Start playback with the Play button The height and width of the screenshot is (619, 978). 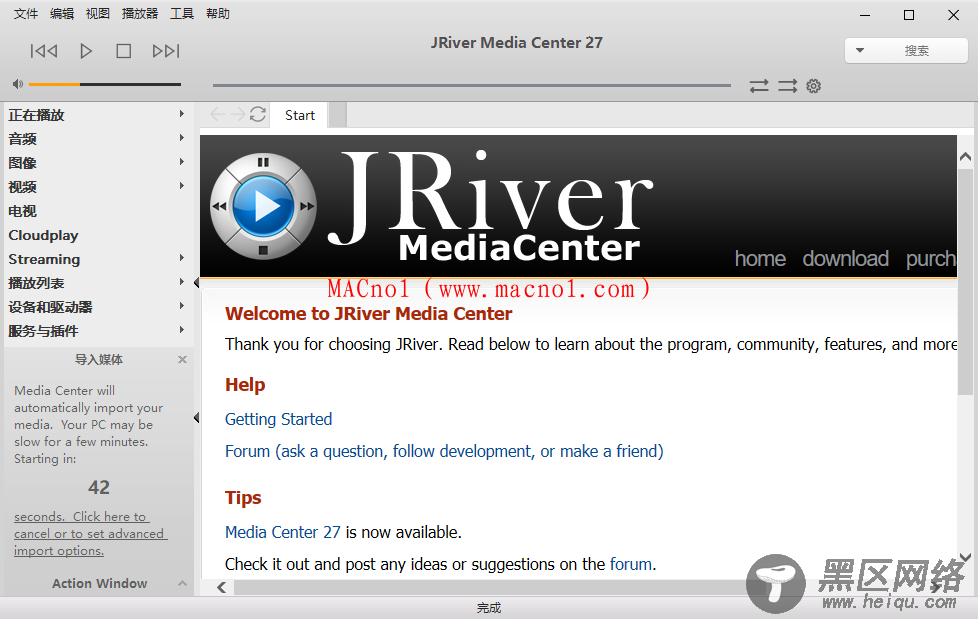tap(86, 51)
